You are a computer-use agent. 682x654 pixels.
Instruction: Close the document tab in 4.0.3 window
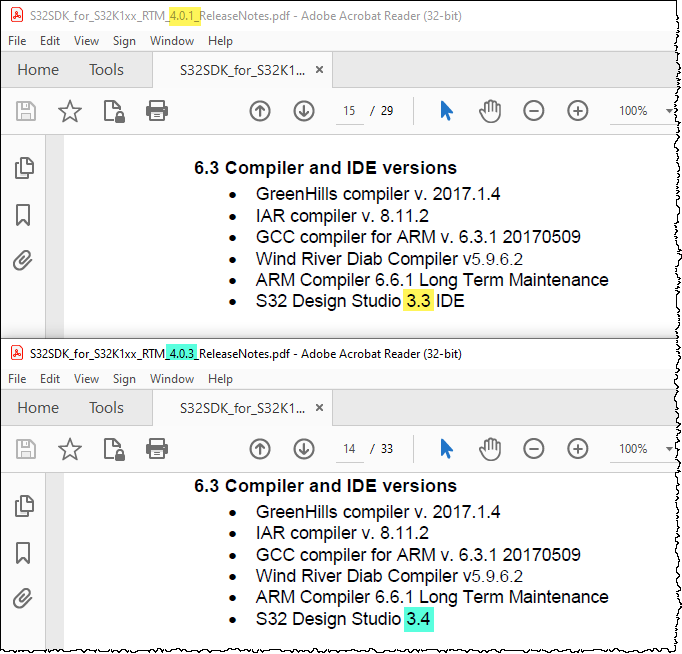(319, 407)
